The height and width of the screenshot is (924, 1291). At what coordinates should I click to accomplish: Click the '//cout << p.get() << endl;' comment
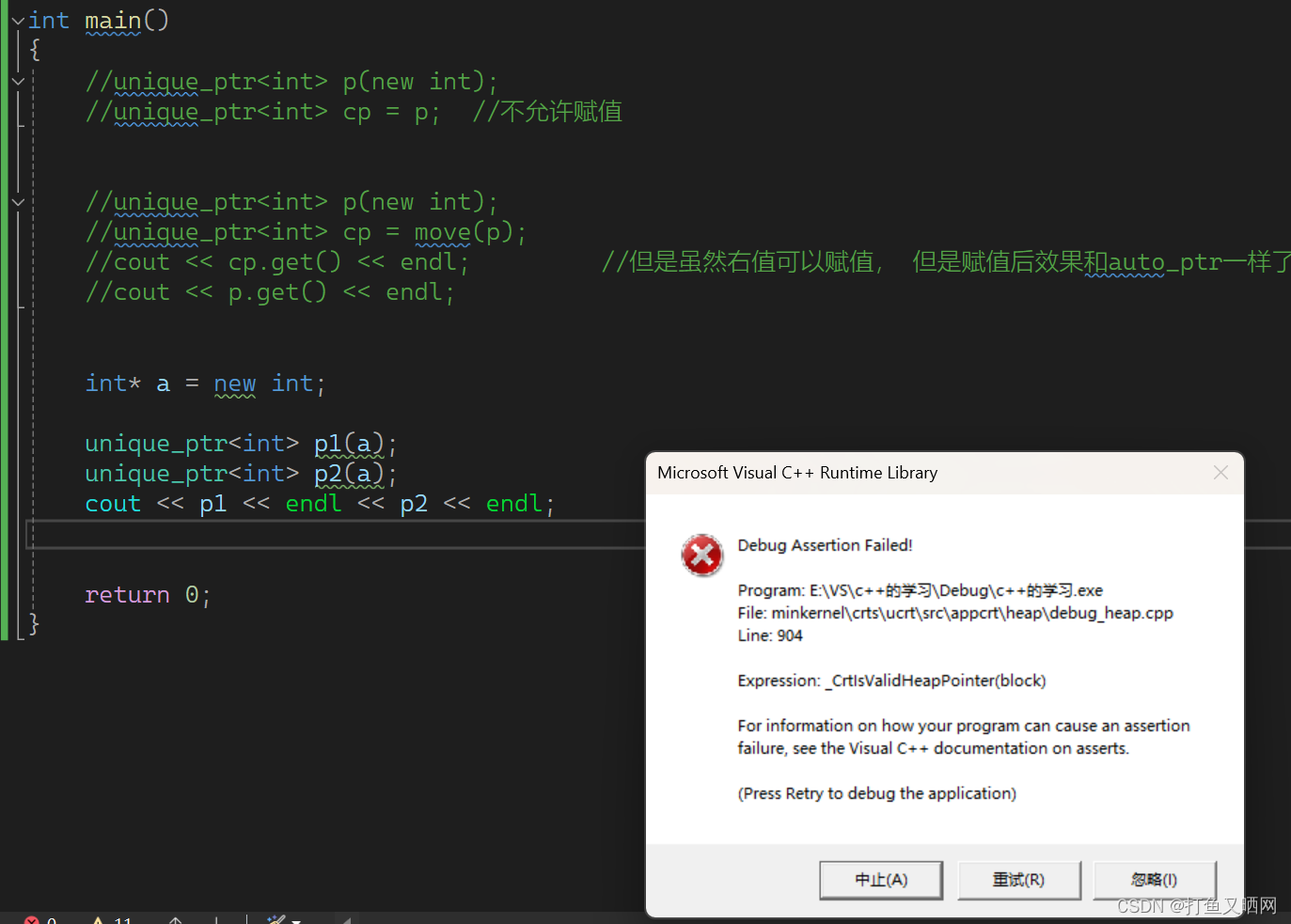pos(270,292)
